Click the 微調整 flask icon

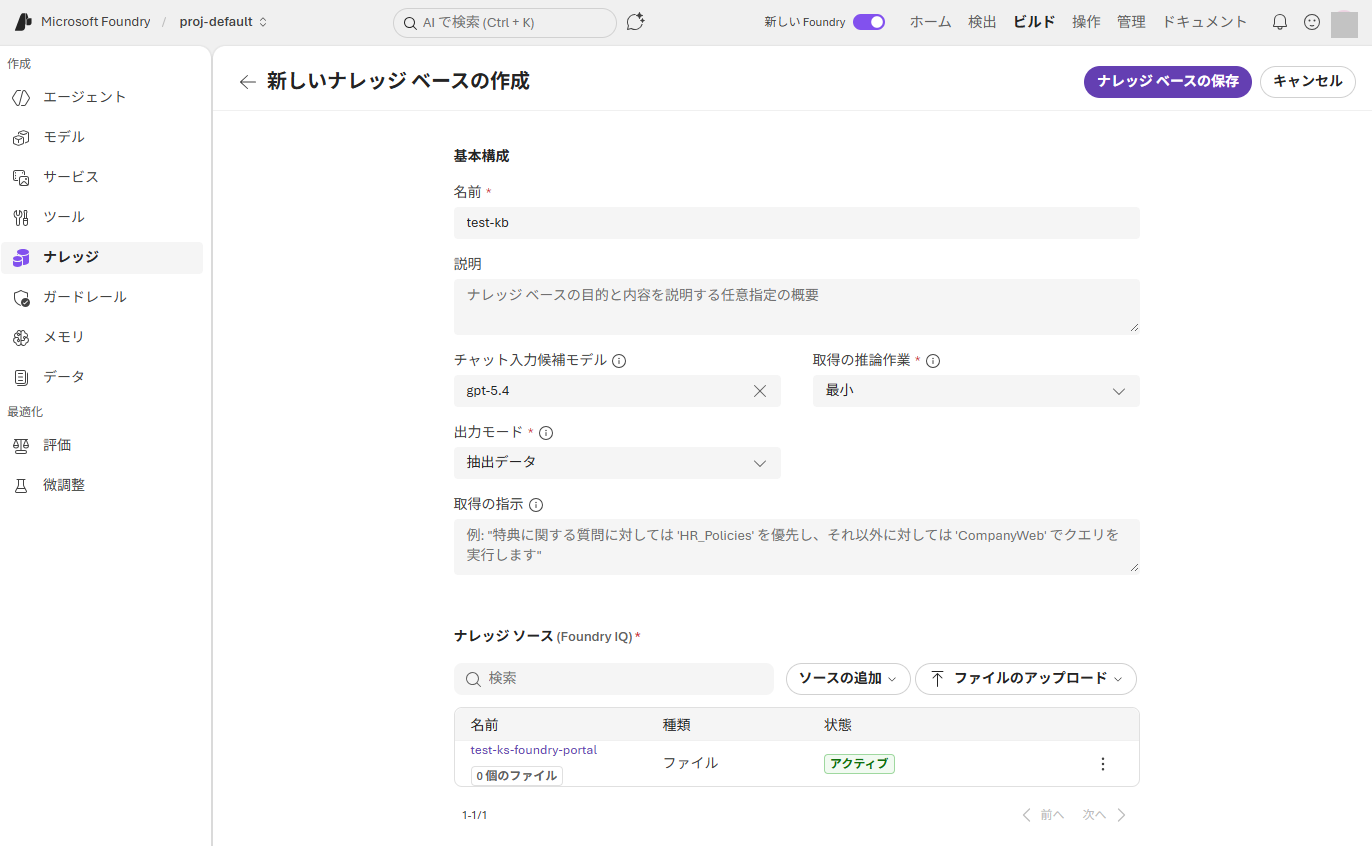click(x=21, y=485)
